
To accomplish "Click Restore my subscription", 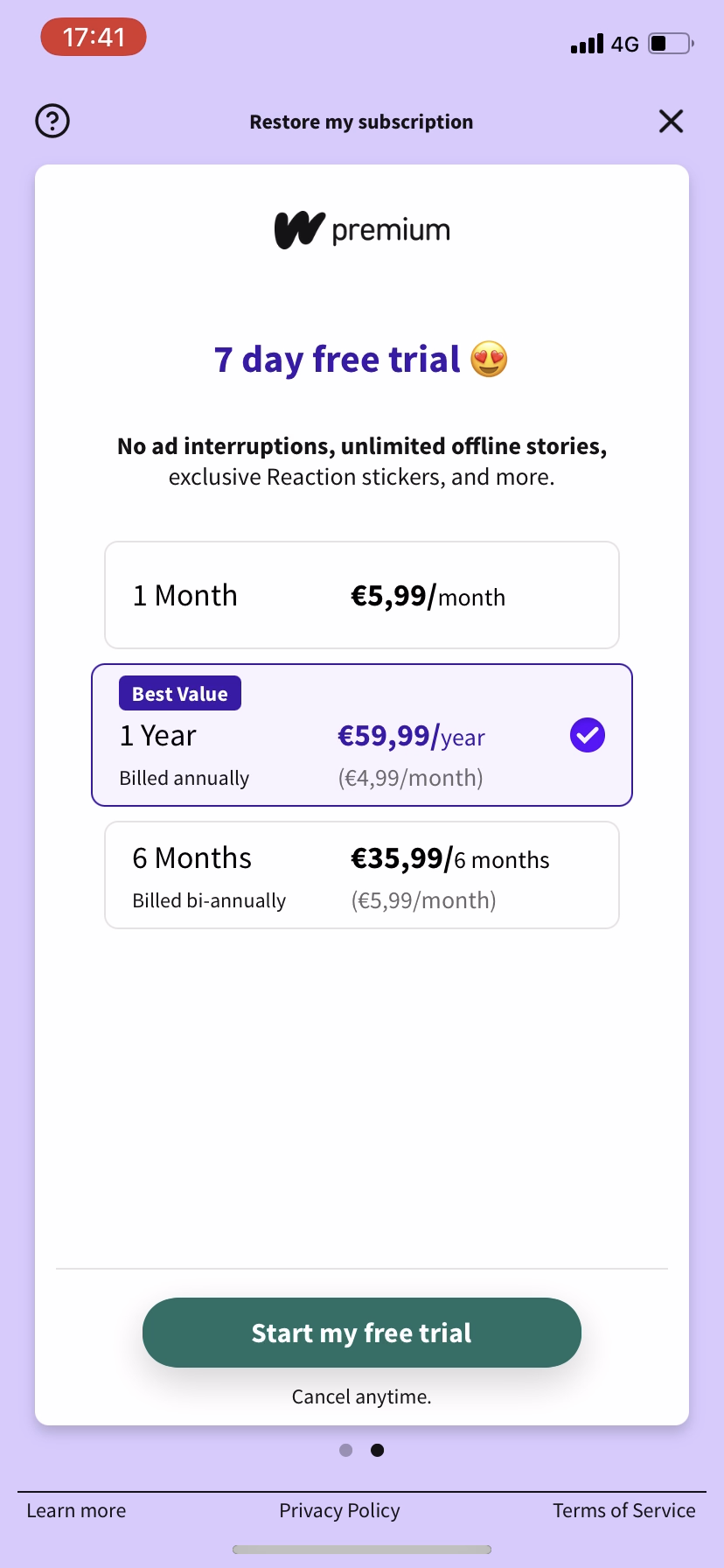I will (x=361, y=122).
